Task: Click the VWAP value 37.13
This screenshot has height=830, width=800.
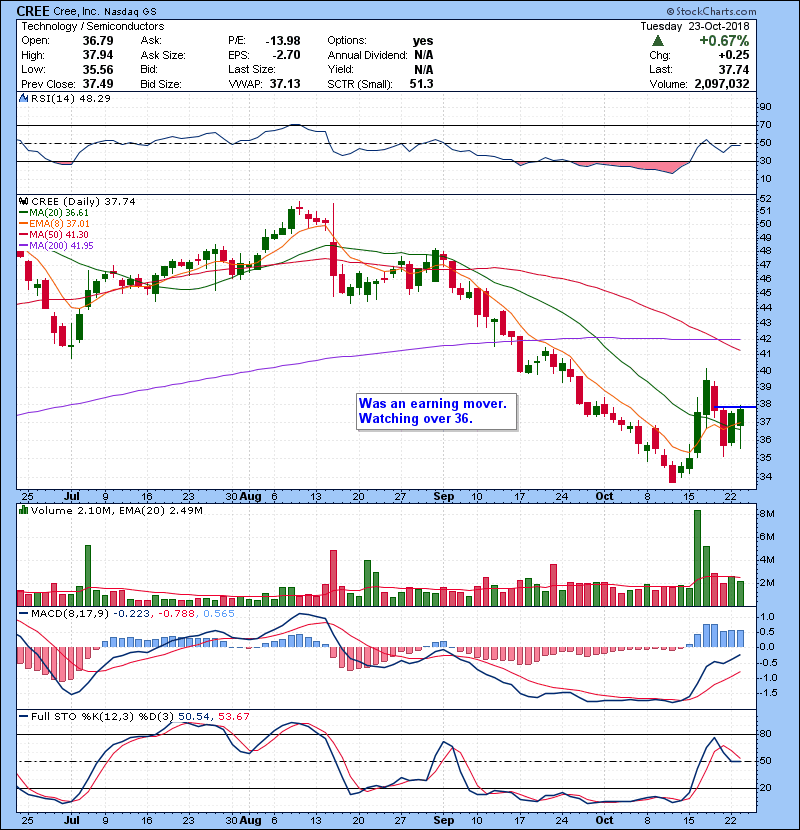Action: point(285,84)
